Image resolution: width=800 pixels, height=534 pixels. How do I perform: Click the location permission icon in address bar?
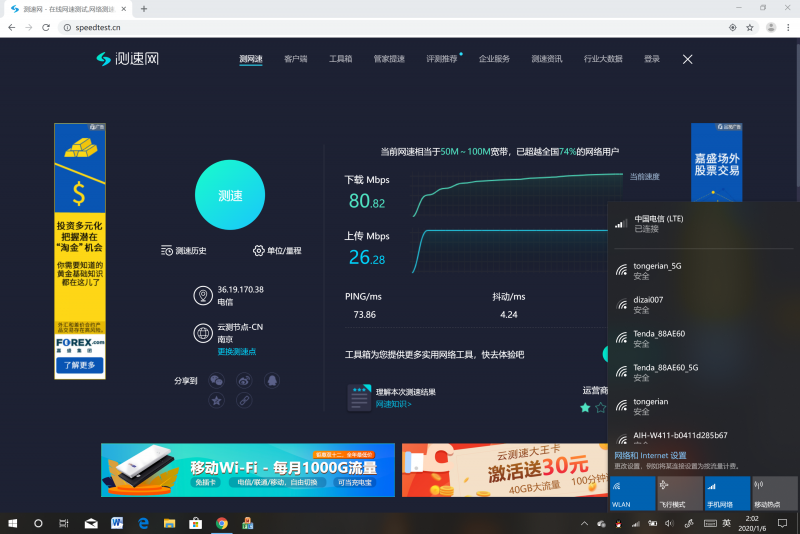click(733, 28)
